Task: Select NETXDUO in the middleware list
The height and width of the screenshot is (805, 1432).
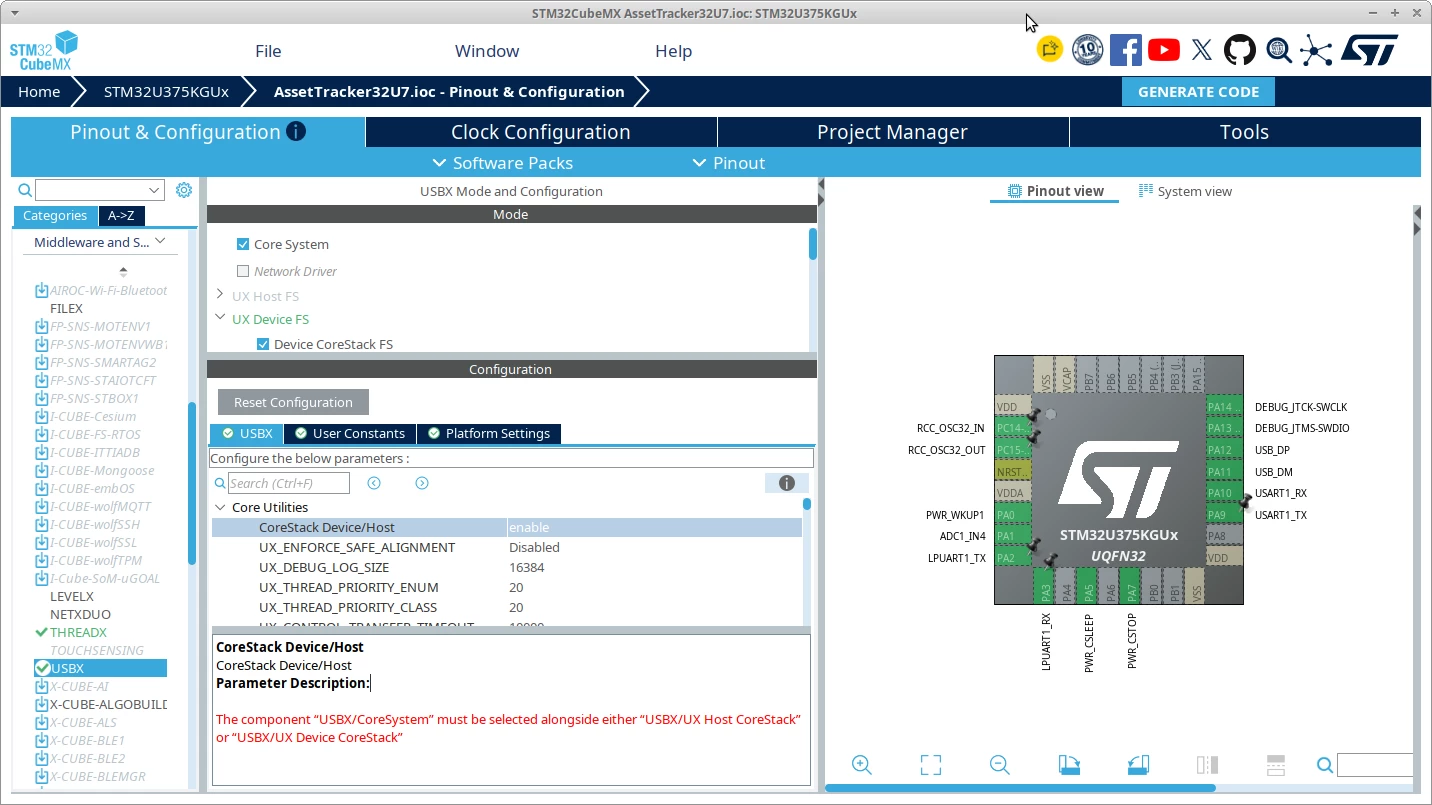Action: pyautogui.click(x=80, y=614)
